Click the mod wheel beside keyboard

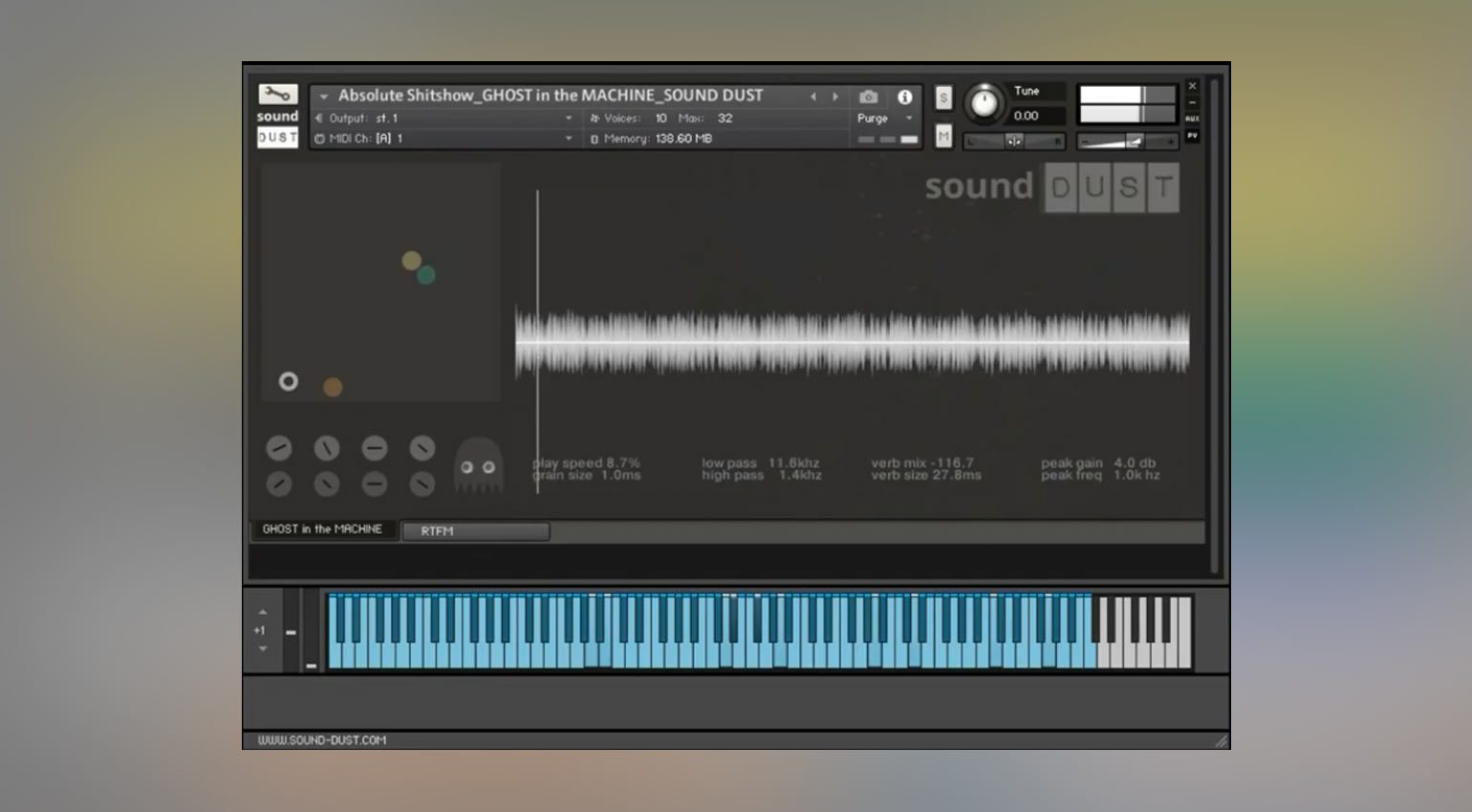pos(311,630)
